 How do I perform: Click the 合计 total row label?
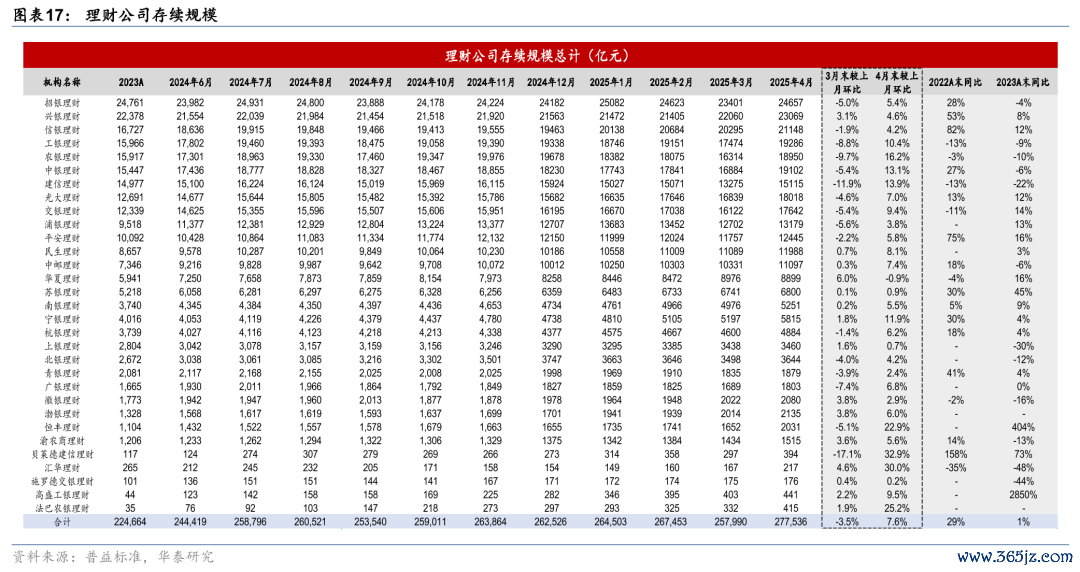point(62,522)
